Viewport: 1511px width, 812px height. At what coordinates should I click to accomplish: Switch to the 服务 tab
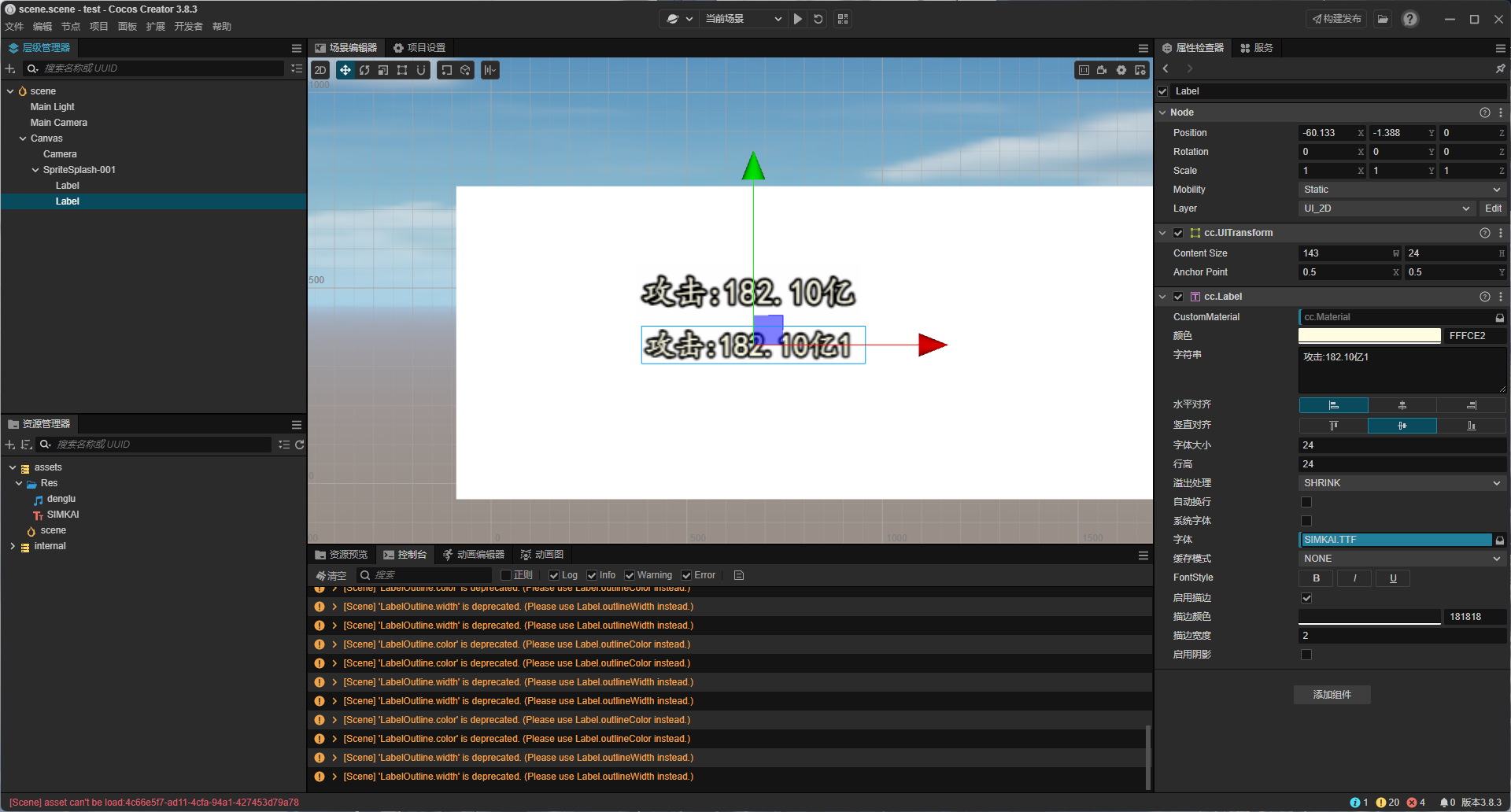(1257, 48)
